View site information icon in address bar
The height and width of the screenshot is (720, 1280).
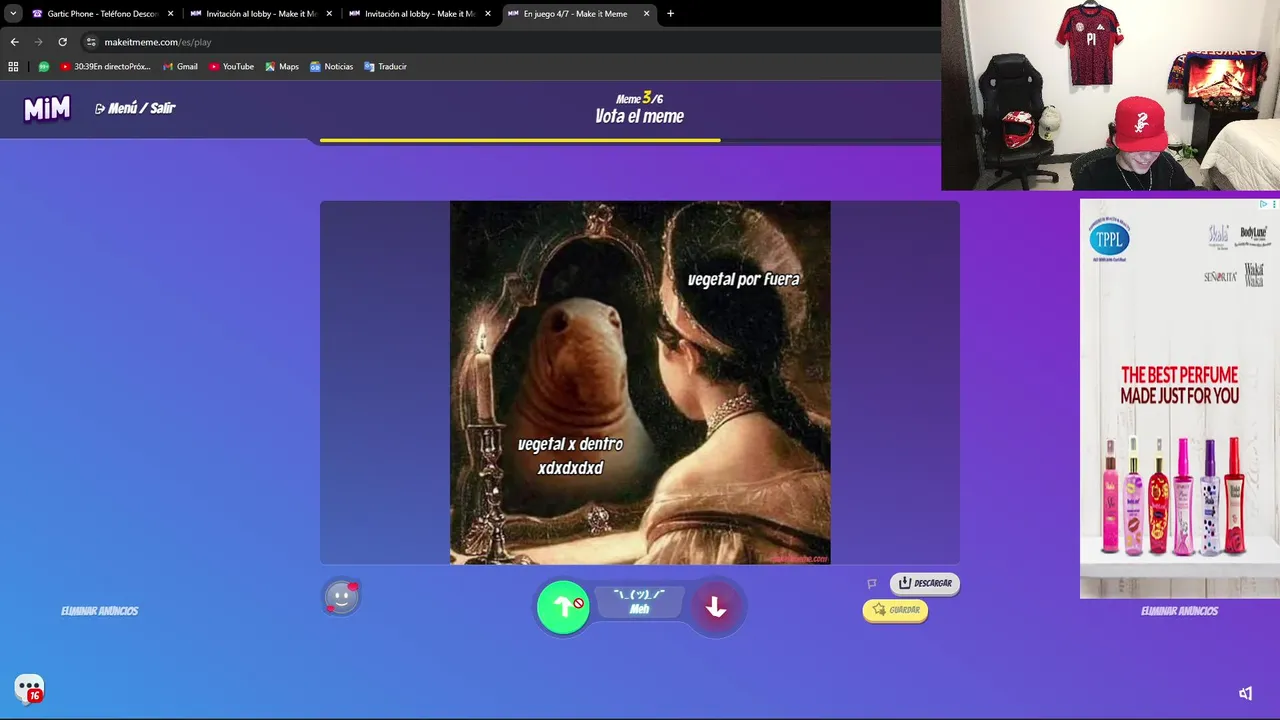91,42
